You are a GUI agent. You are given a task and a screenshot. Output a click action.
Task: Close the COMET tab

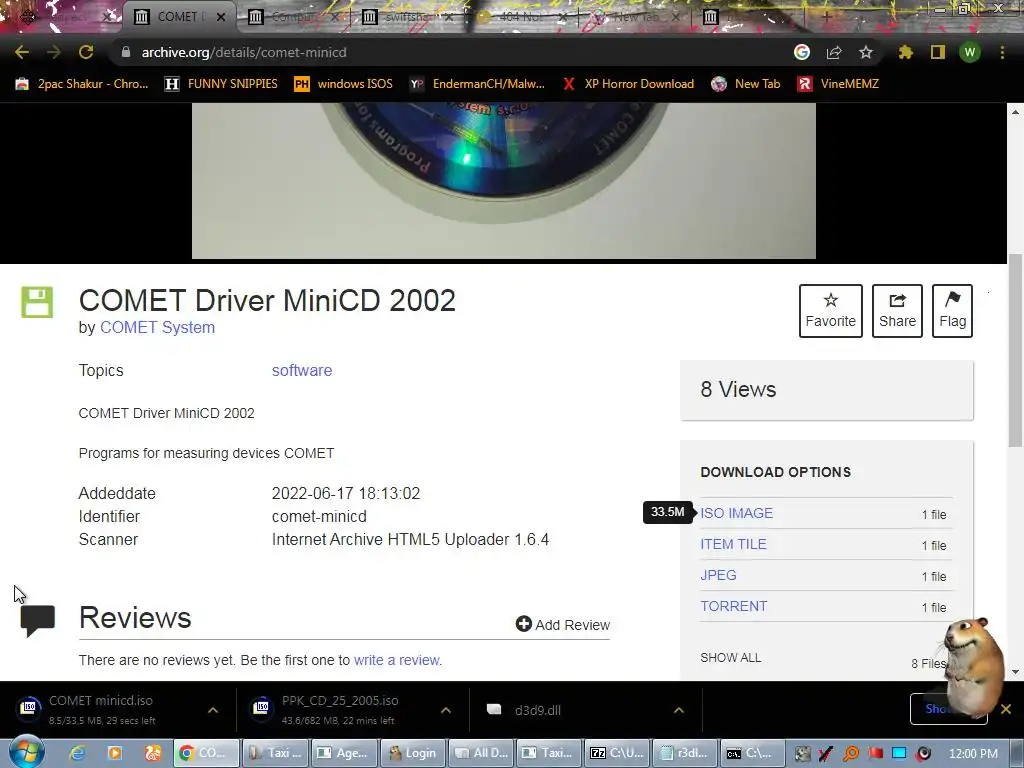[x=221, y=17]
